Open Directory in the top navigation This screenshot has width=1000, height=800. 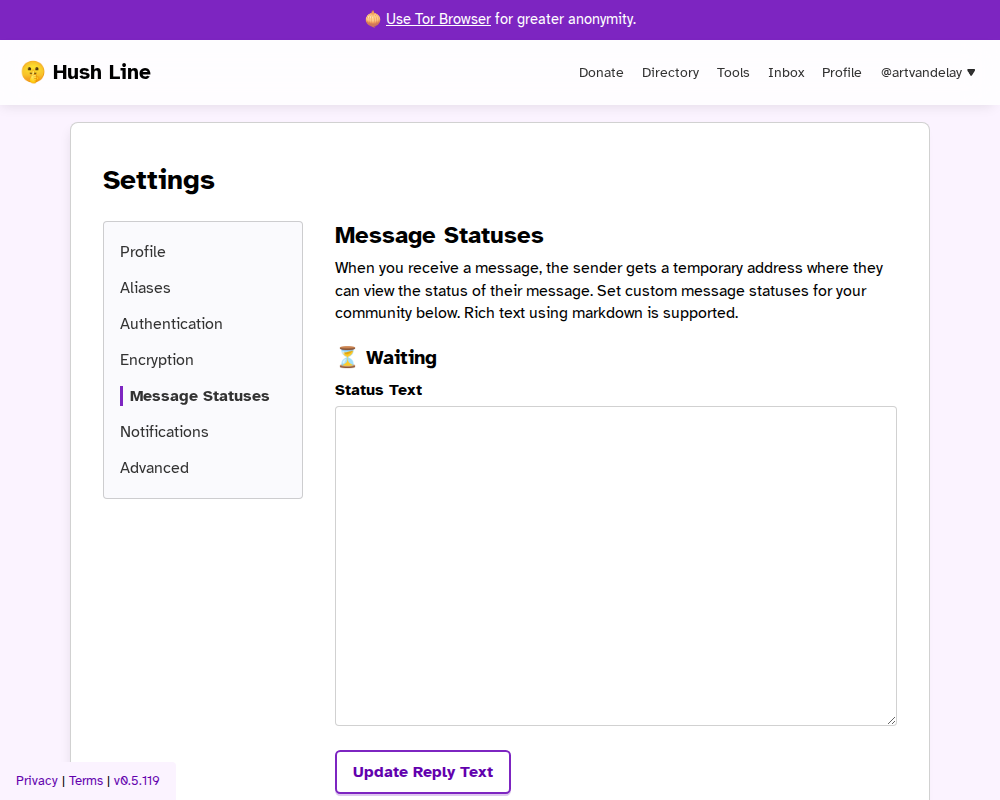pos(670,73)
